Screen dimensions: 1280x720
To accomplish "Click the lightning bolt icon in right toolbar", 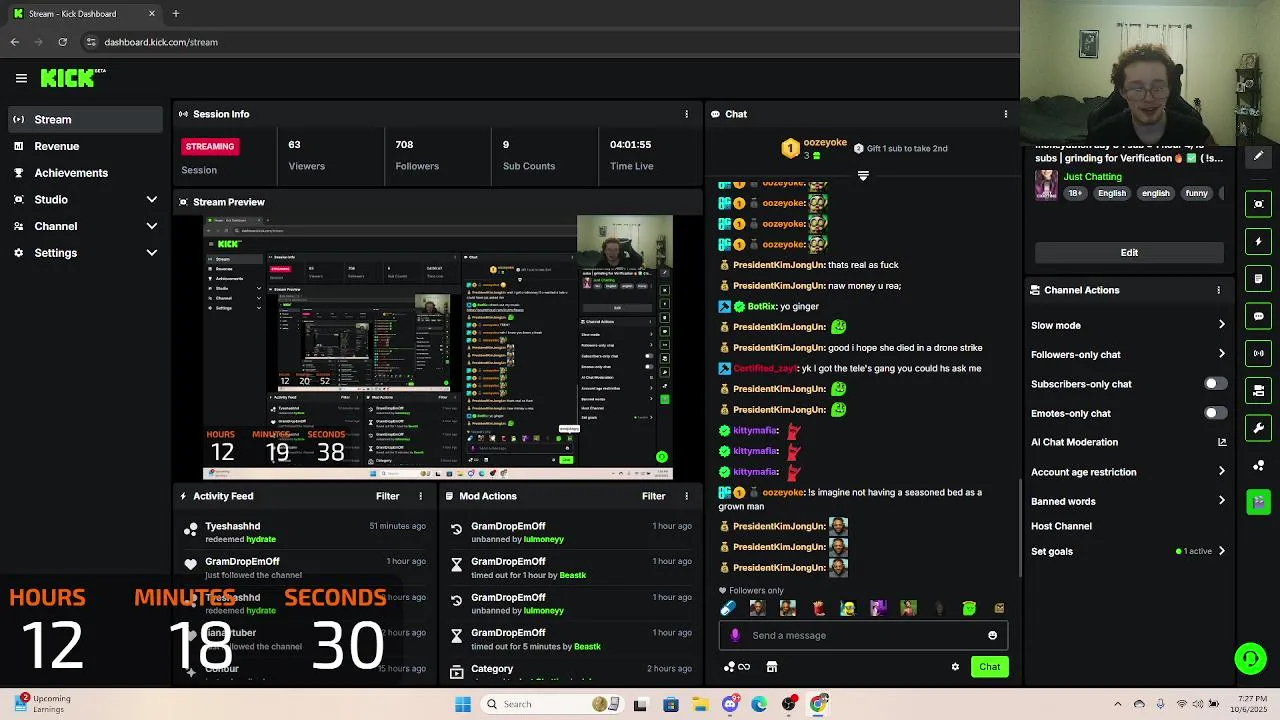I will tap(1258, 241).
